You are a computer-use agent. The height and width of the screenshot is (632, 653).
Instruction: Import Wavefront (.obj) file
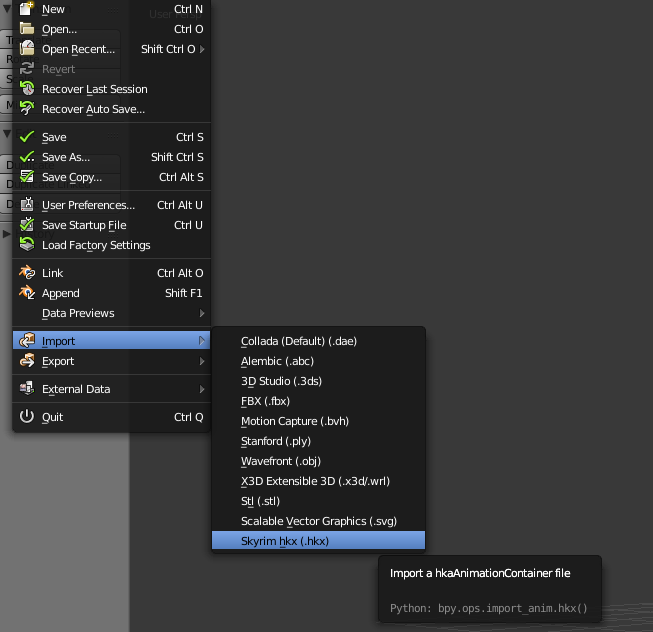[x=319, y=461]
